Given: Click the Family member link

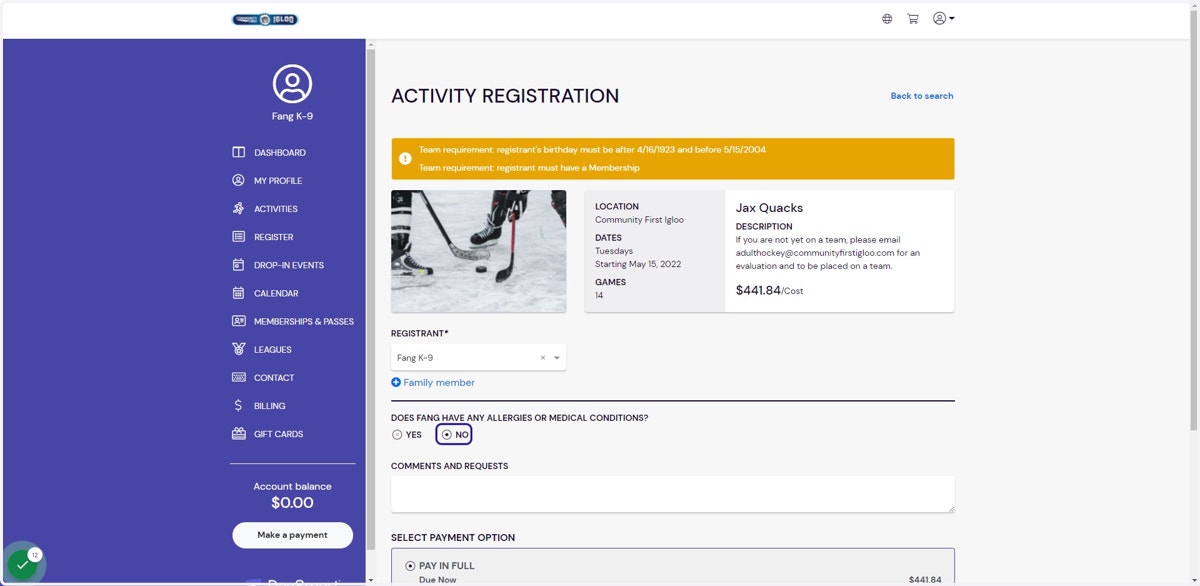Looking at the screenshot, I should click(439, 383).
